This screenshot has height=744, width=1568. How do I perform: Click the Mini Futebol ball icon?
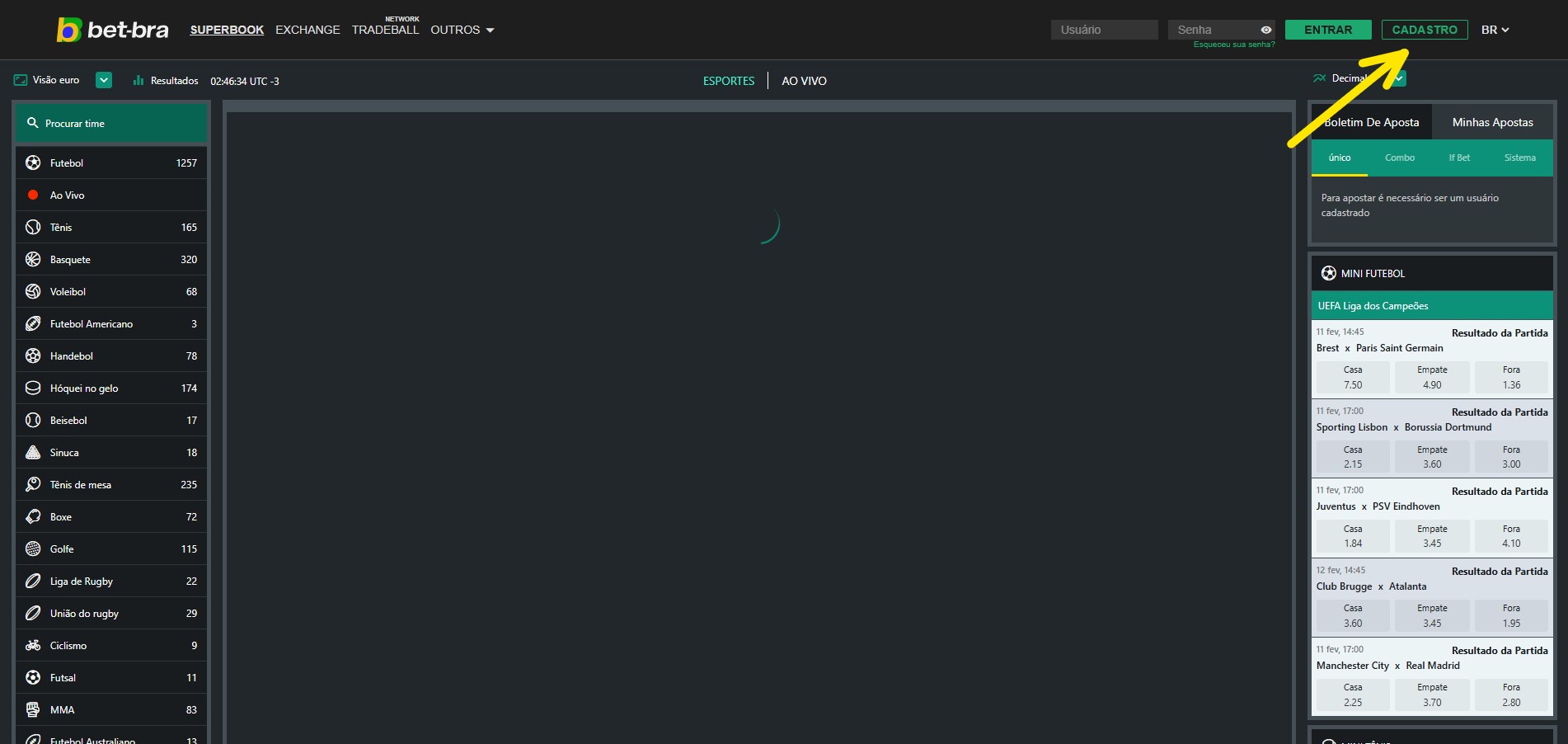click(1329, 273)
